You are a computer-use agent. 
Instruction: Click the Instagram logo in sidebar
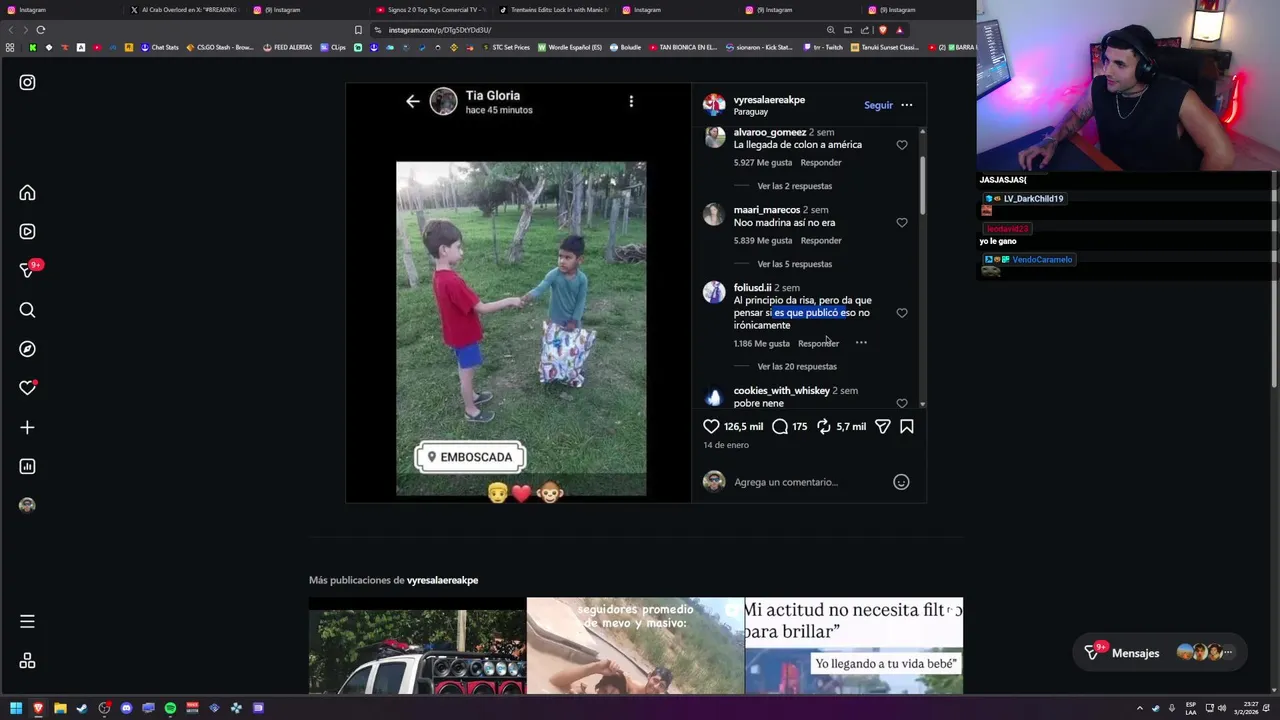27,83
